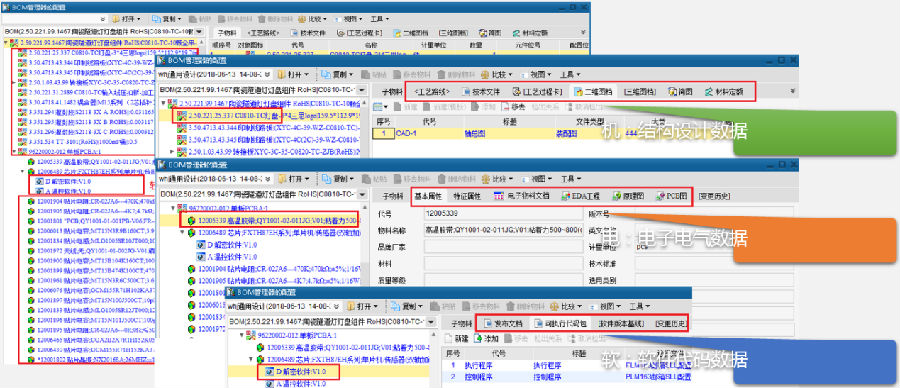Open the 材料定额 tab in the backmost window
The height and width of the screenshot is (388, 900).
tap(530, 33)
